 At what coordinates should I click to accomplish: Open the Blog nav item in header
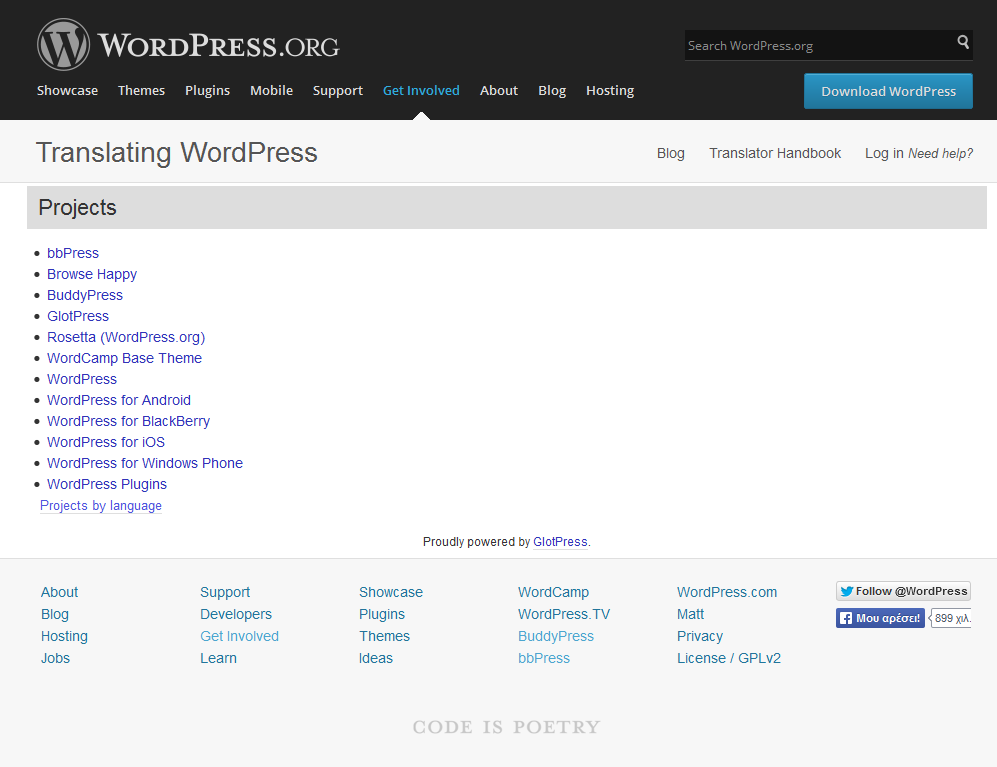point(552,90)
